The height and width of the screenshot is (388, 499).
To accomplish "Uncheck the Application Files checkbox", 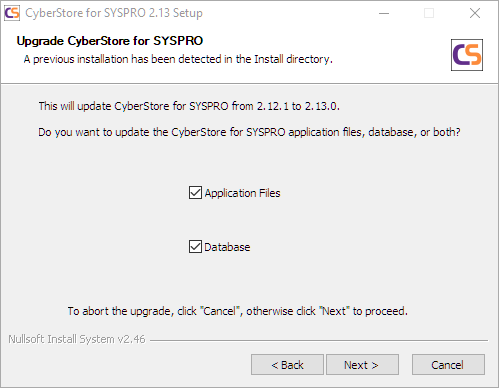I will (x=195, y=193).
